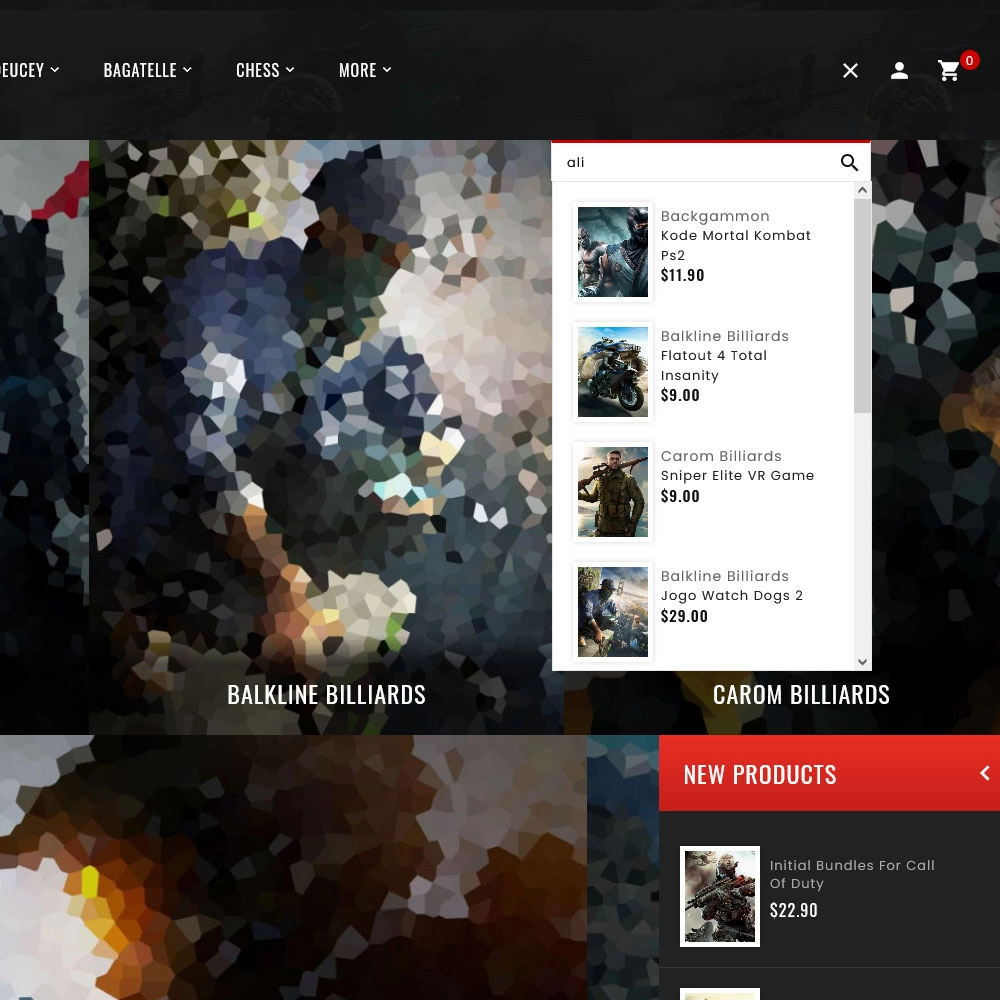
Task: Open the More menu dropdown
Action: pos(365,70)
